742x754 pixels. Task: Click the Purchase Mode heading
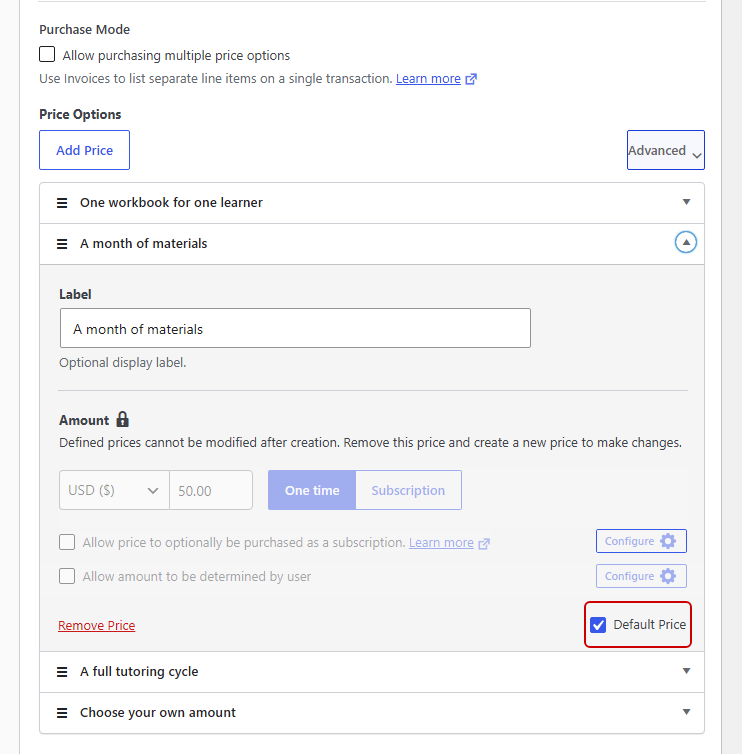point(85,30)
